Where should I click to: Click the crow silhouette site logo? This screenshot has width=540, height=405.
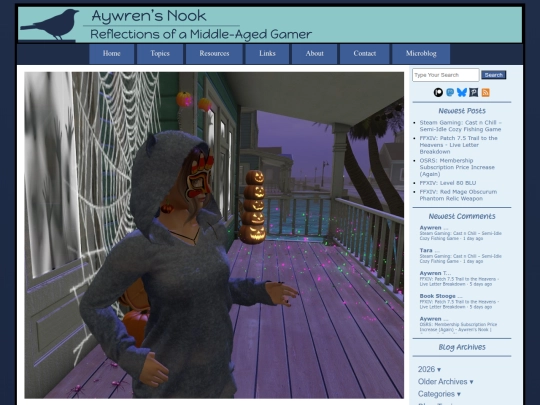coord(51,25)
